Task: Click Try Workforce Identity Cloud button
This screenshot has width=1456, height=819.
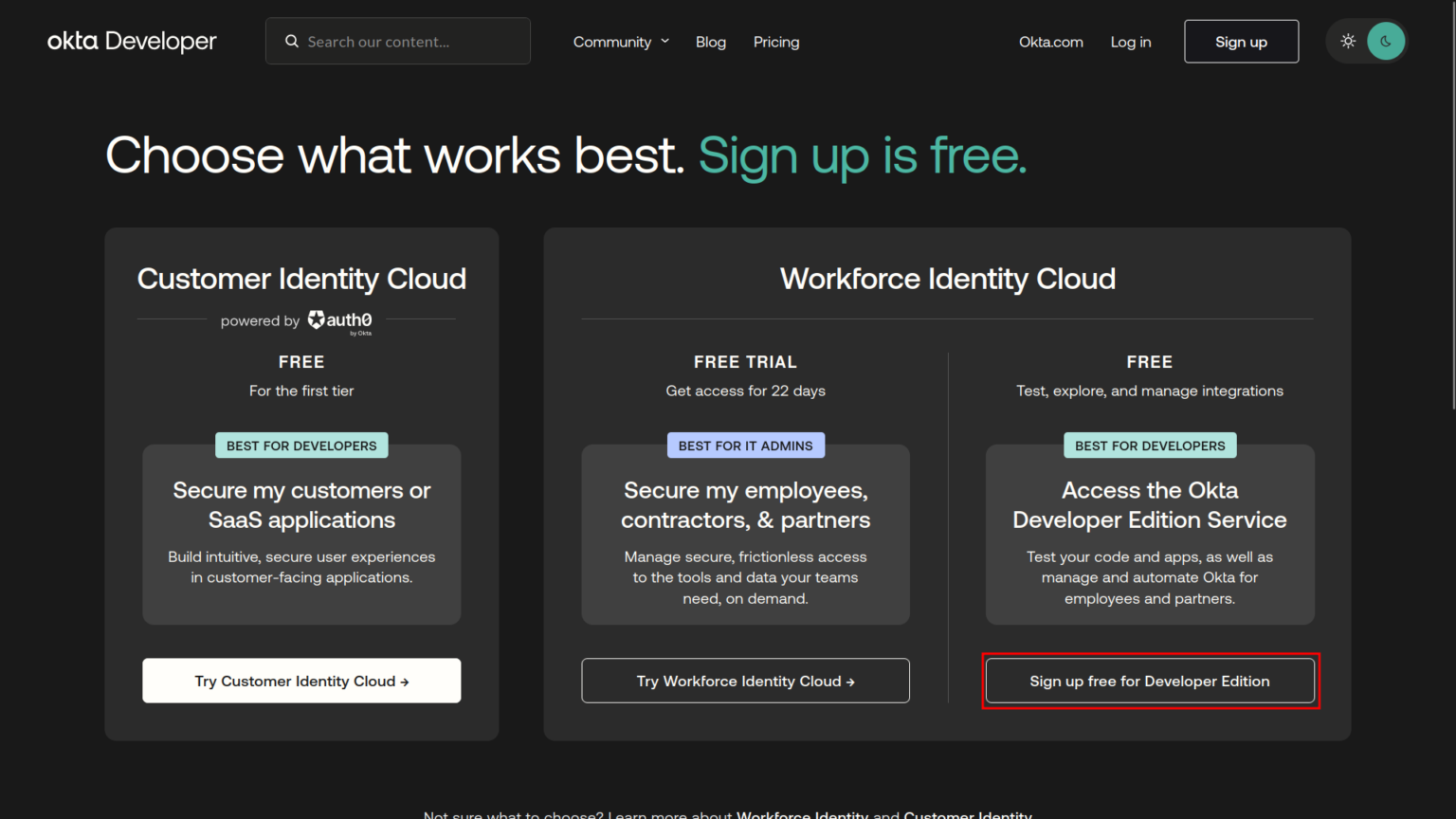Action: pyautogui.click(x=745, y=681)
